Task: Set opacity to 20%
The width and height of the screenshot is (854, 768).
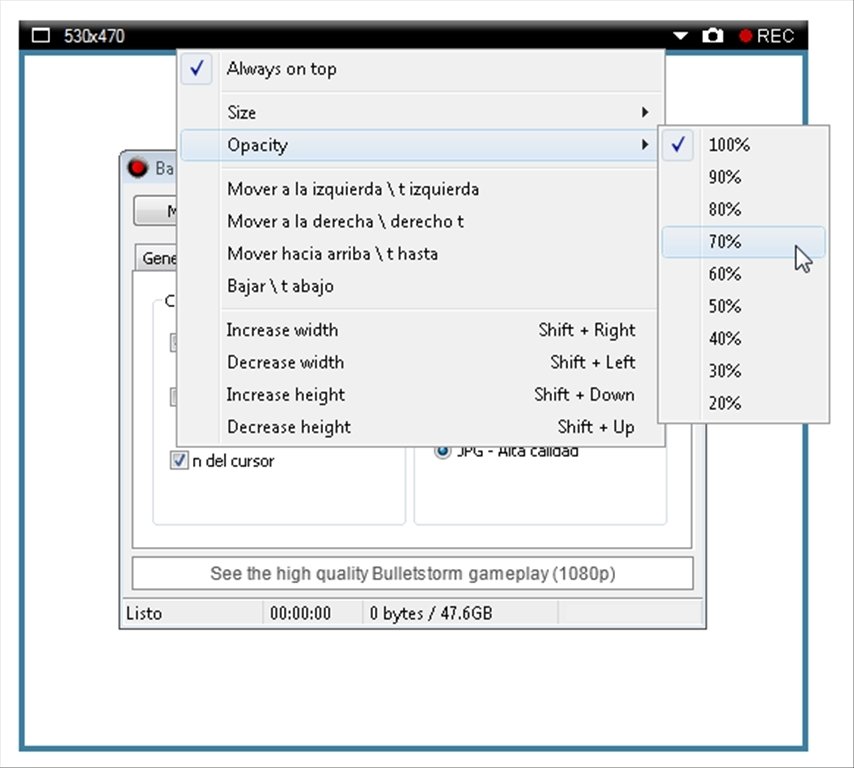Action: 743,403
